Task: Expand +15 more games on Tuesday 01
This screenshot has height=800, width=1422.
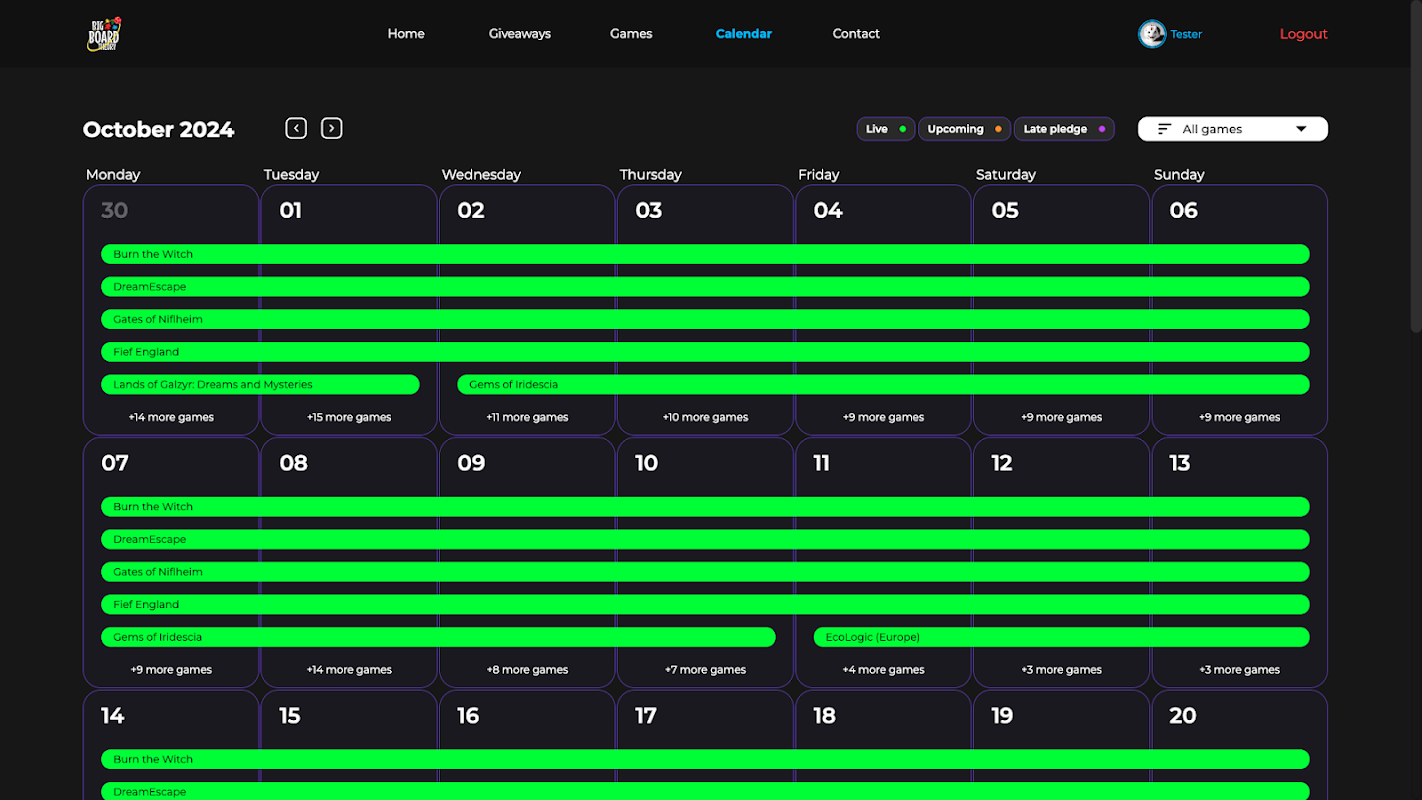Action: coord(349,417)
